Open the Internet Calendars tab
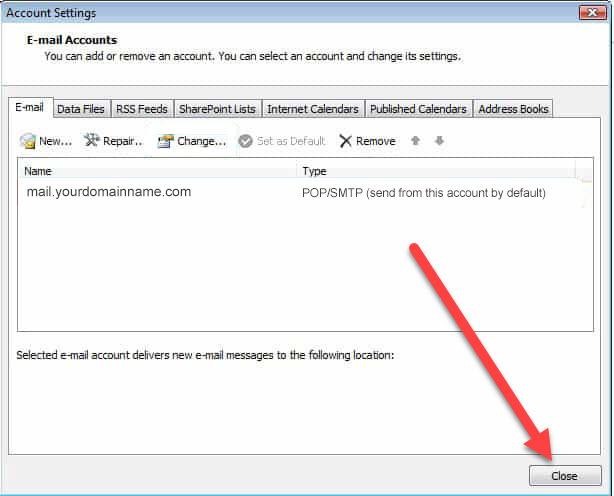Screen dimensions: 614x496 313,109
